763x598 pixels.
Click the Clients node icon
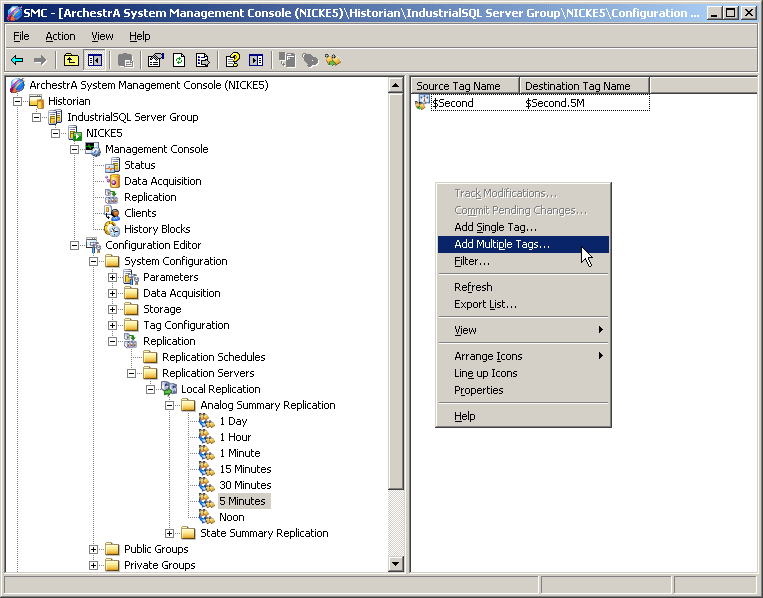pyautogui.click(x=112, y=213)
